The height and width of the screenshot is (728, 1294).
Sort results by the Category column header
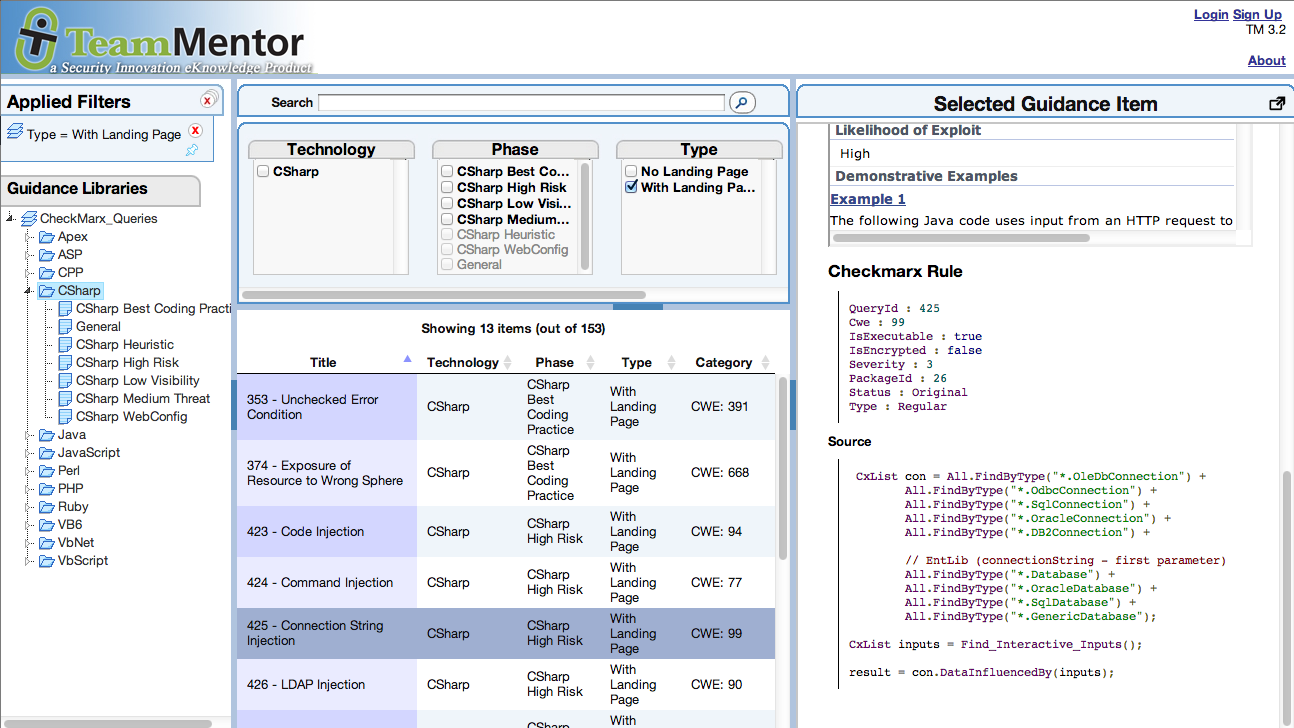(732, 362)
